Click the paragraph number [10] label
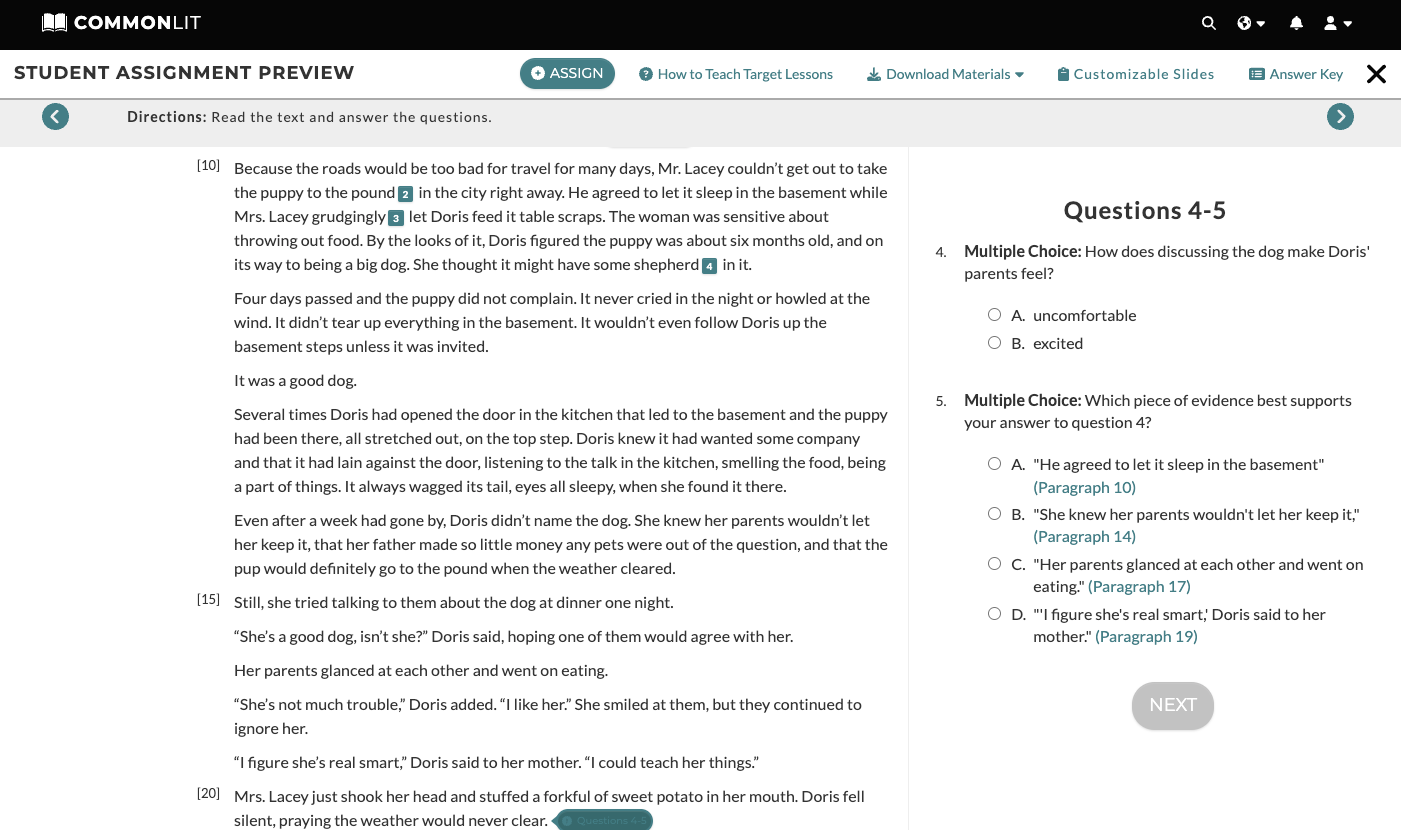The image size is (1401, 830). coord(208,165)
